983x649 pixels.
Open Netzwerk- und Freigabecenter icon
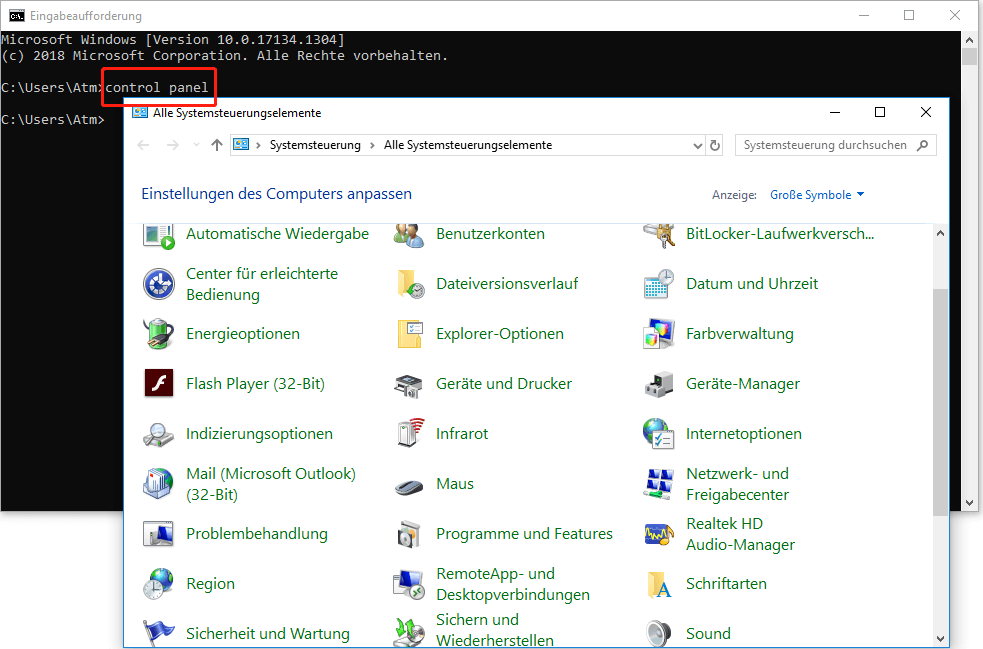(659, 484)
